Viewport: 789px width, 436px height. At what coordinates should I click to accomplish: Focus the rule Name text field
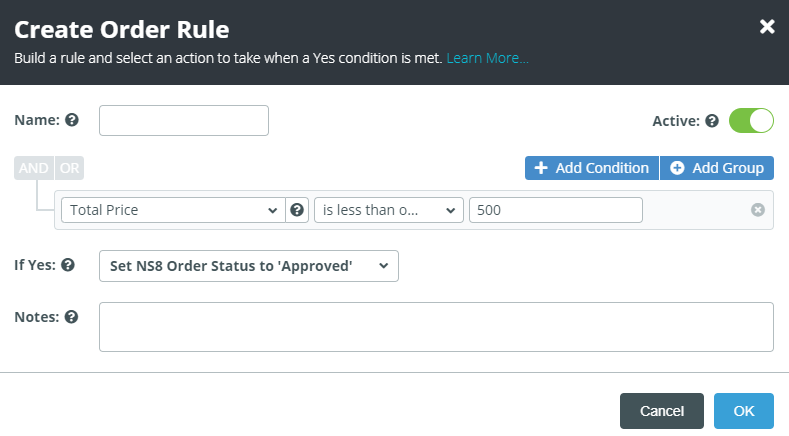(184, 121)
